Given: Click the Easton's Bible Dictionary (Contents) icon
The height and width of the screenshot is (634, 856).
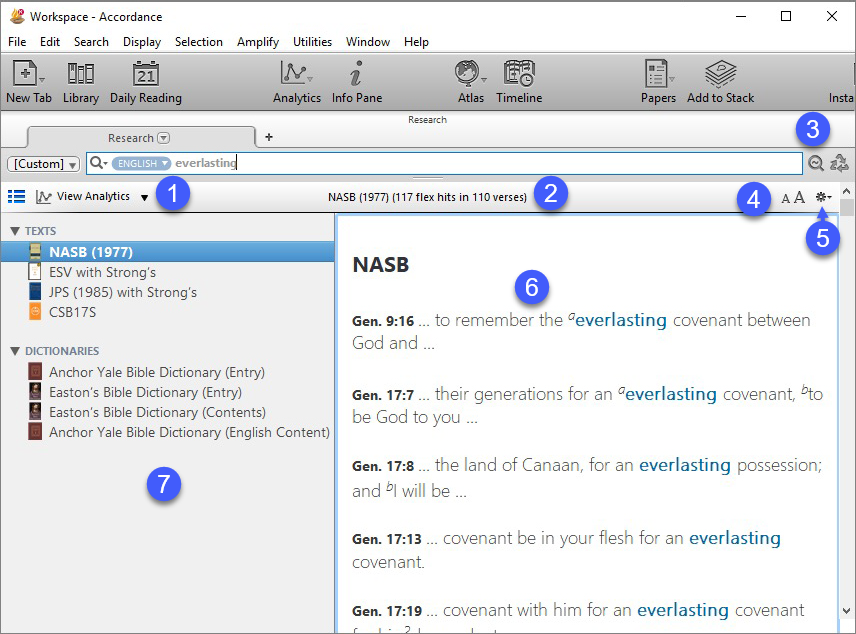Looking at the screenshot, I should point(35,412).
